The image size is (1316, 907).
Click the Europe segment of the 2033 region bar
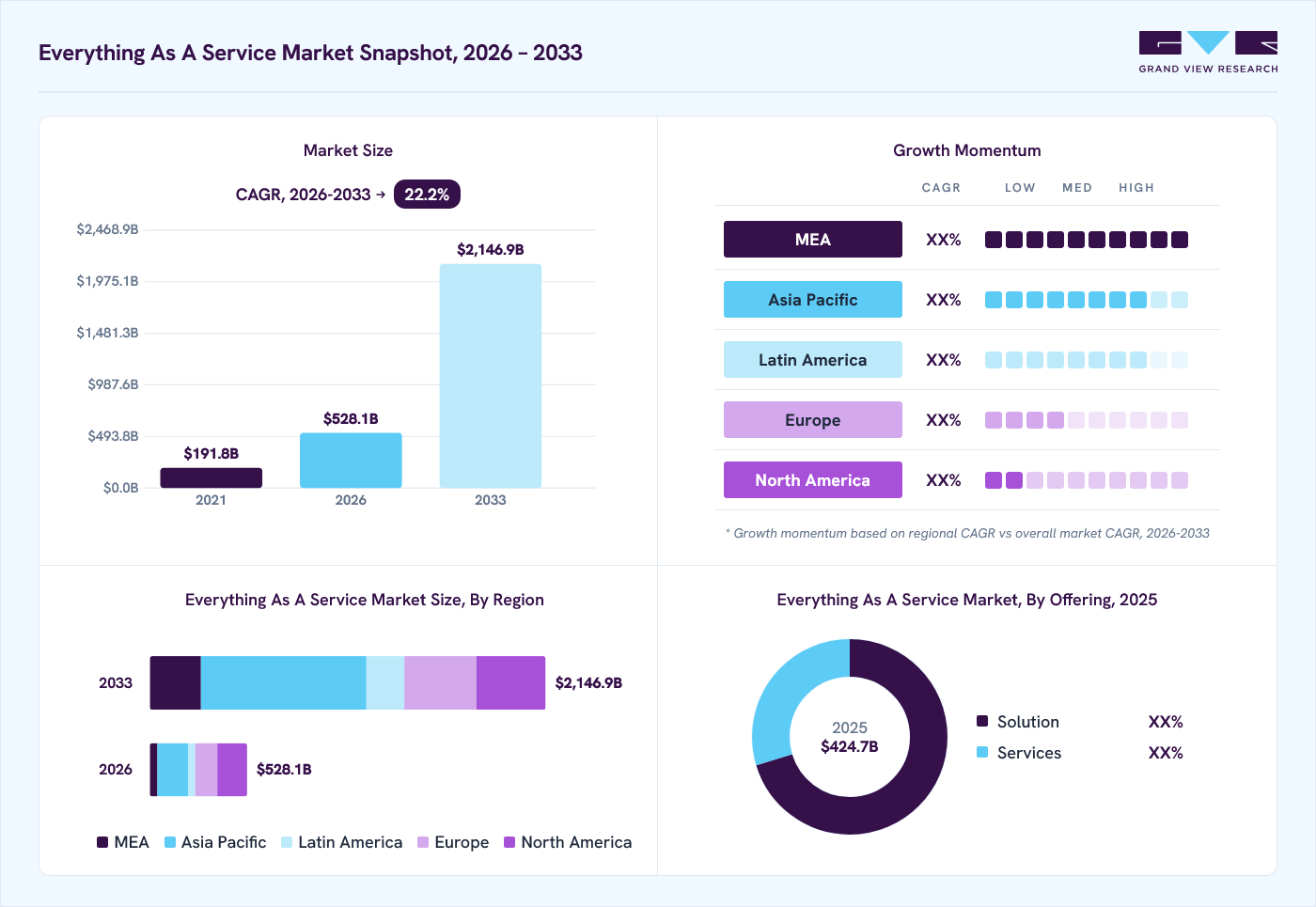pyautogui.click(x=440, y=683)
